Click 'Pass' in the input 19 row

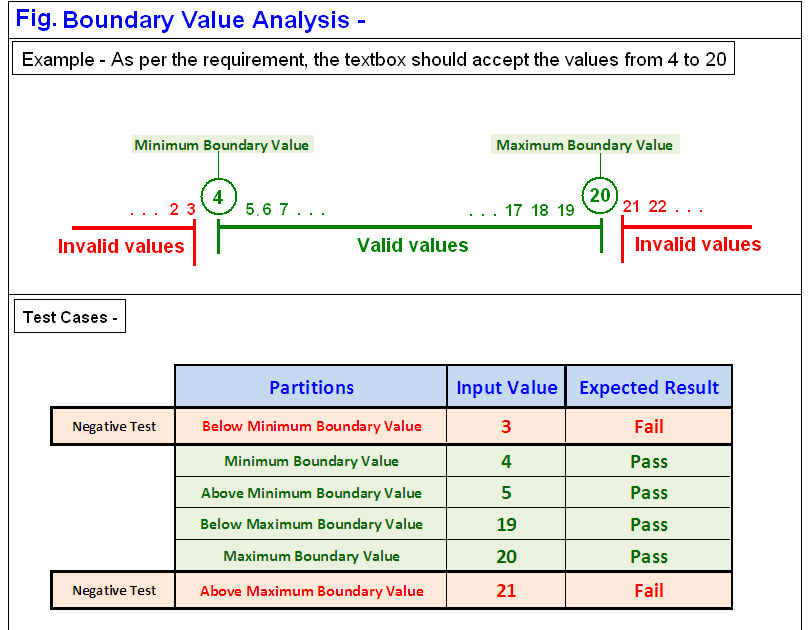point(649,524)
